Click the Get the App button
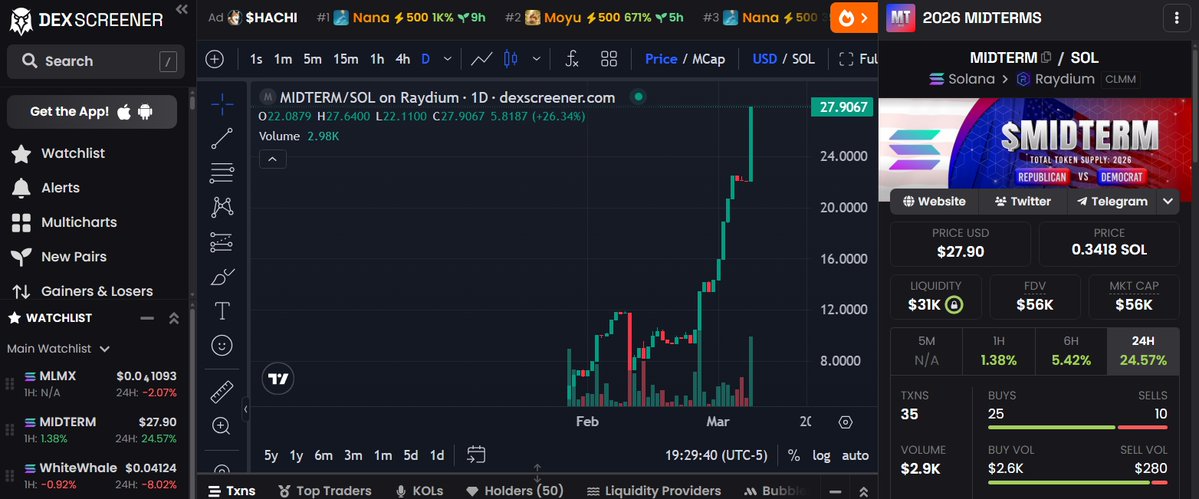The width and height of the screenshot is (1199, 499). click(92, 112)
